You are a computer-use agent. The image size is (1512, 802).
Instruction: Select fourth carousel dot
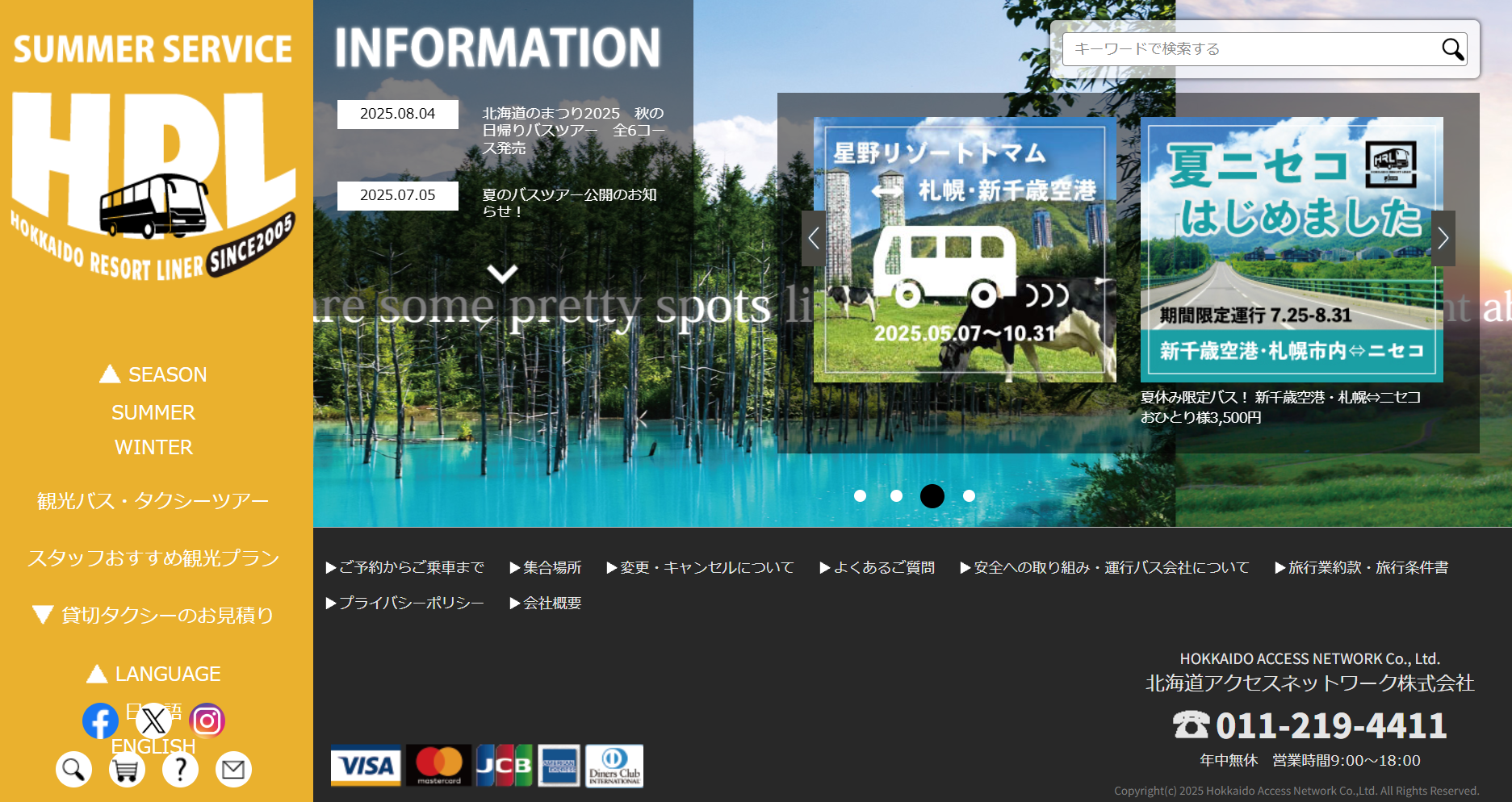point(969,495)
